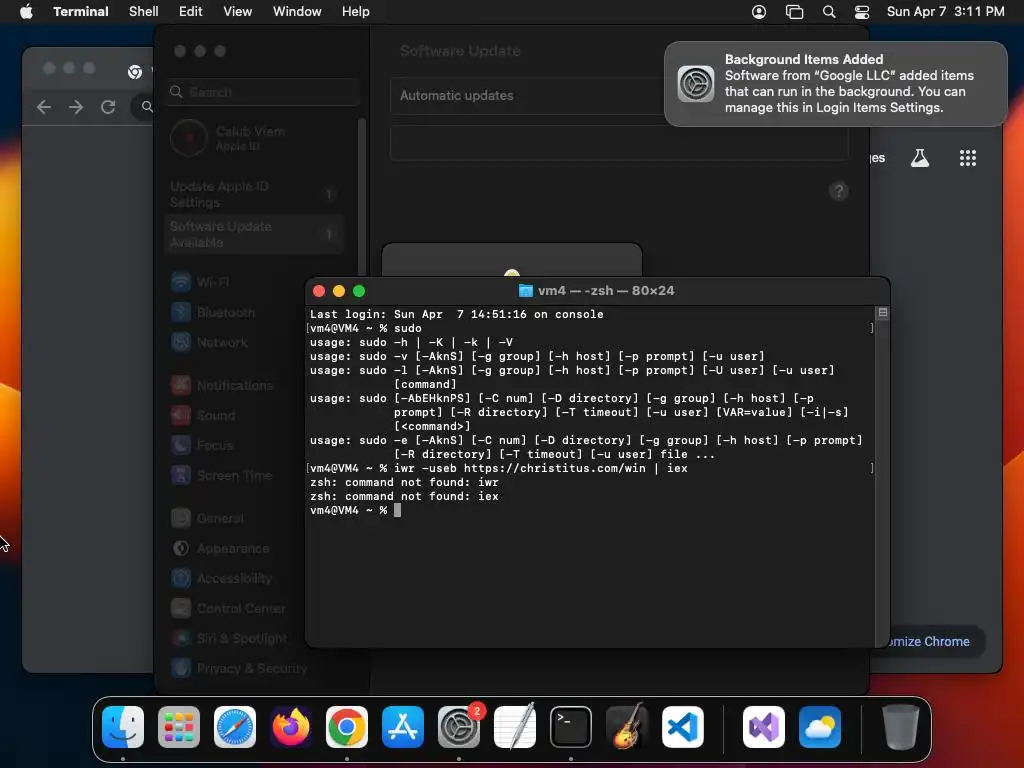Click the 'Last login' line in Terminal

(x=456, y=314)
